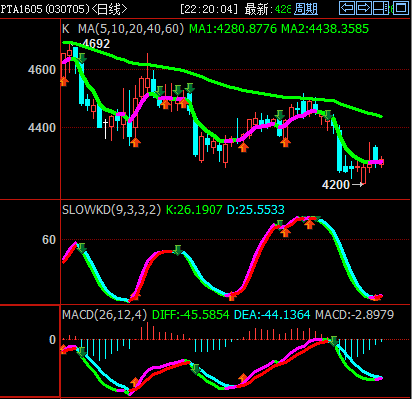
Task: Click the right arrow navigation icon
Action: coord(364,8)
